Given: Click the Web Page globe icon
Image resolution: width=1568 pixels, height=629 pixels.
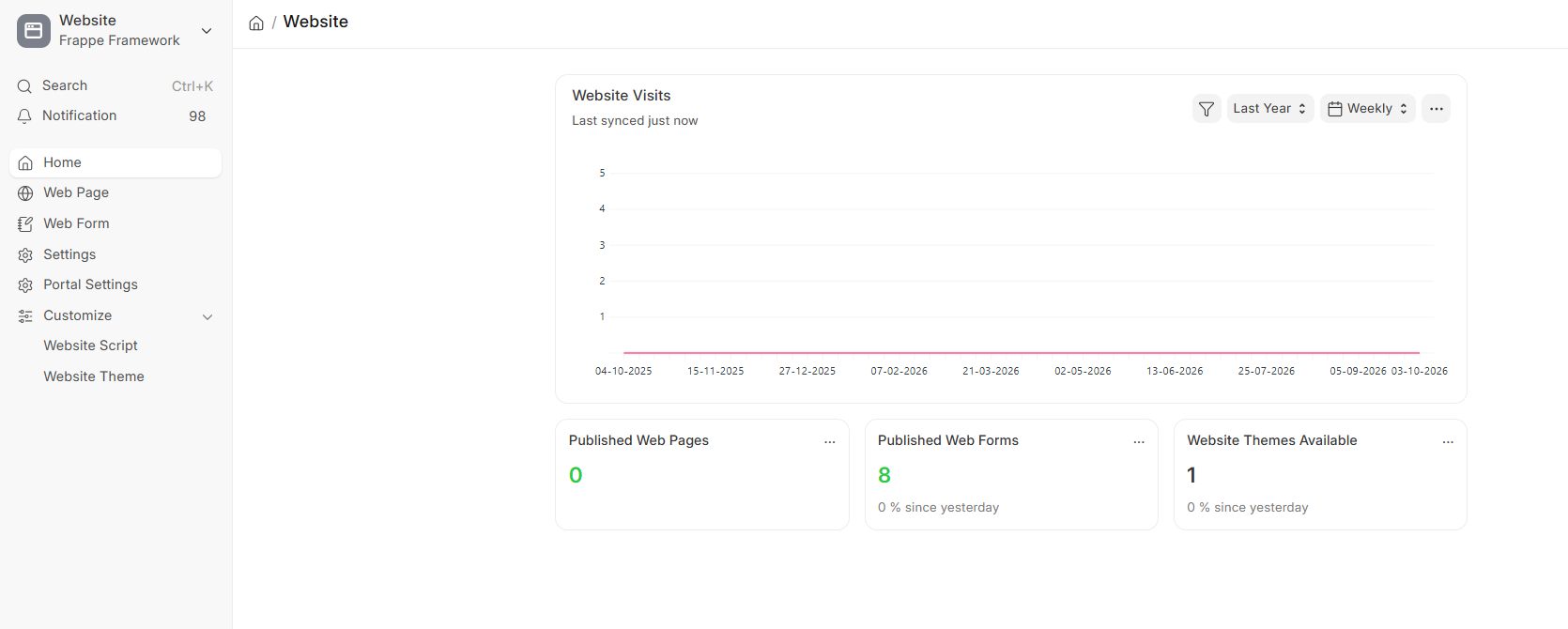Looking at the screenshot, I should [25, 193].
